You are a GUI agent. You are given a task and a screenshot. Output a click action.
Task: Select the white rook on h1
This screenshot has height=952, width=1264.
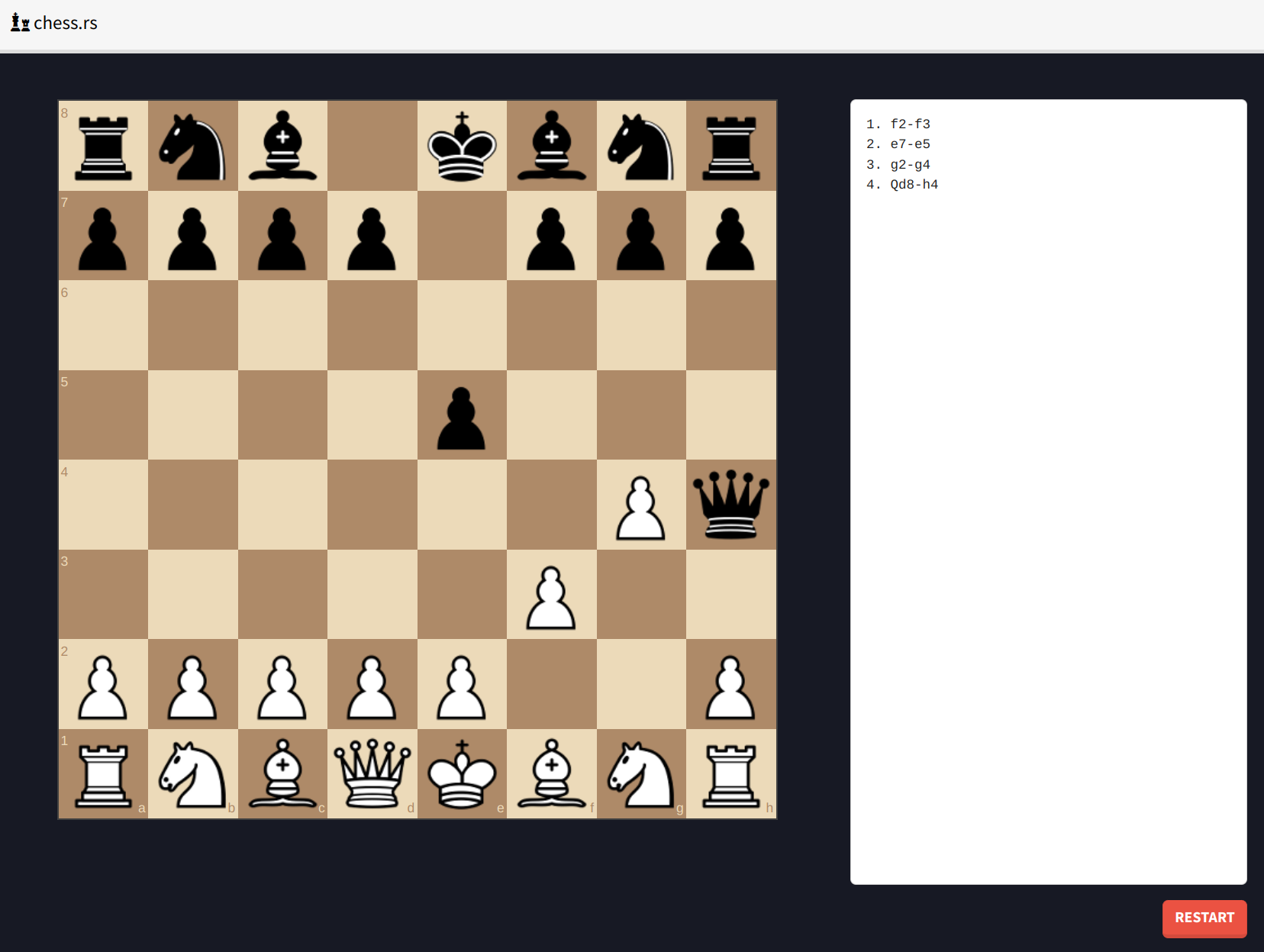pos(730,774)
